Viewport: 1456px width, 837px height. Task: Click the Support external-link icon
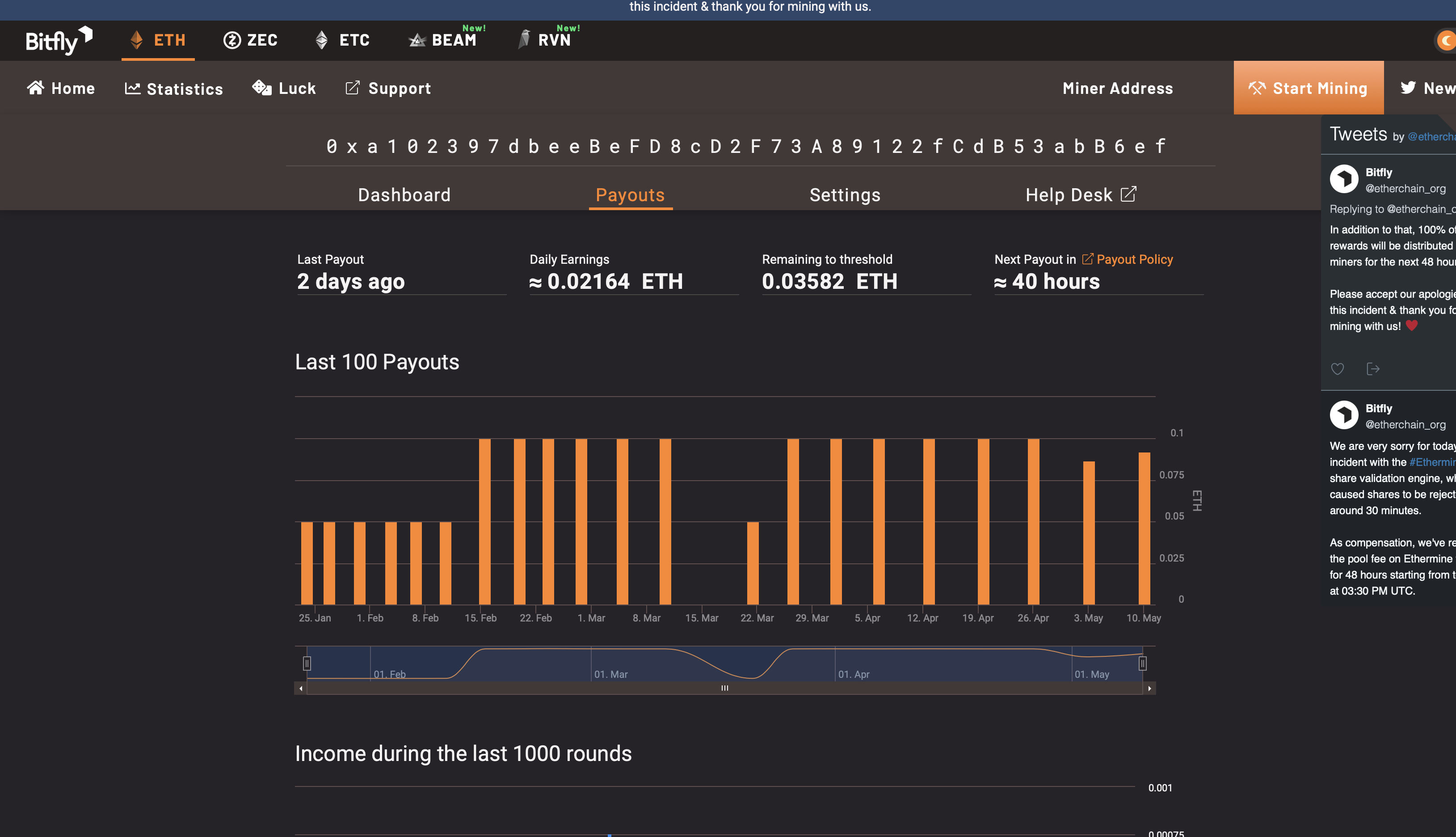click(x=352, y=87)
